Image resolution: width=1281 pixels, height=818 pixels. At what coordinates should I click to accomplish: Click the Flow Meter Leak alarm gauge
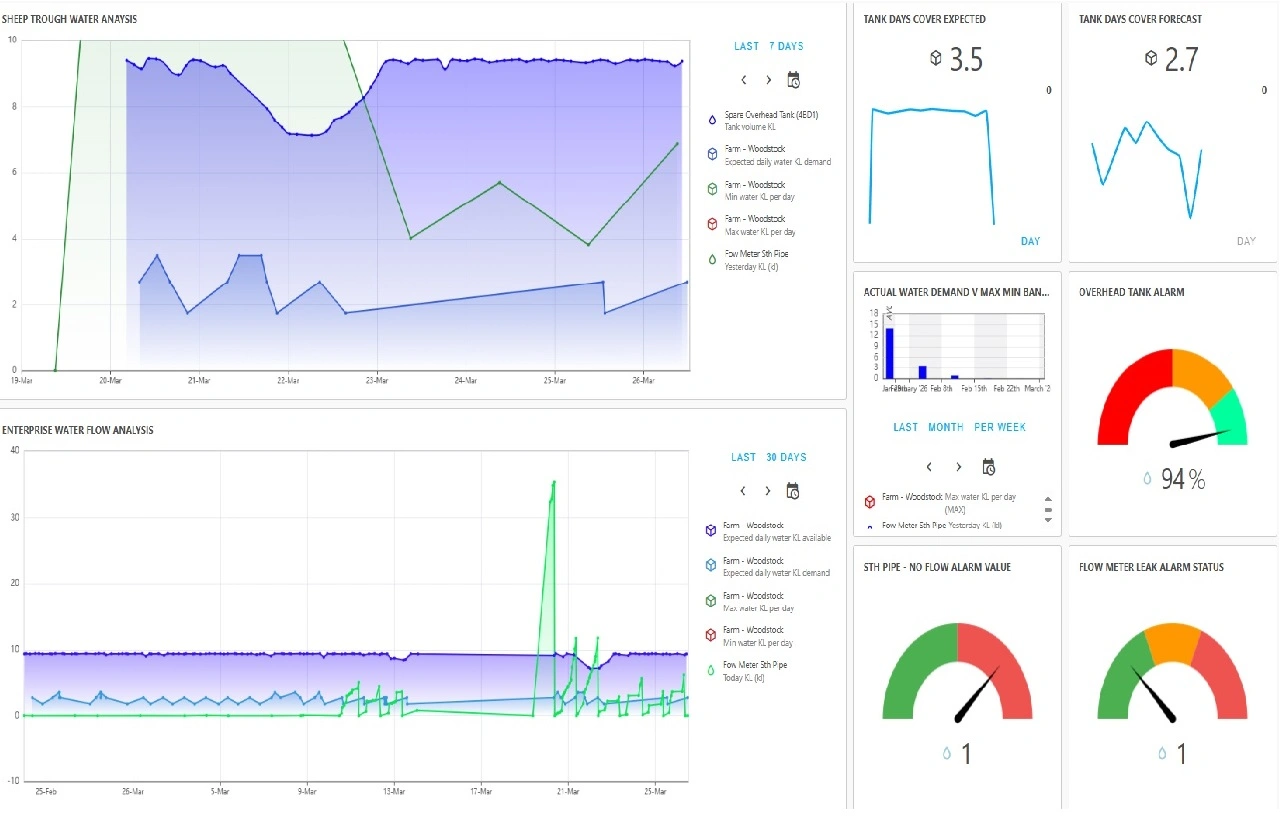tap(1173, 671)
